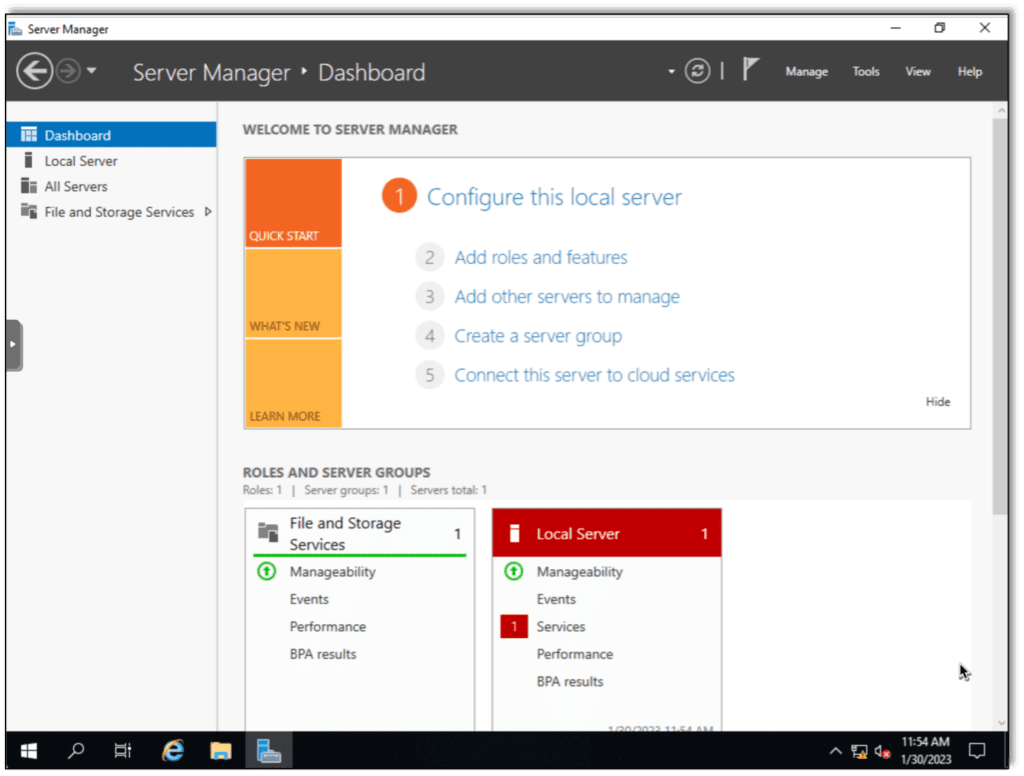The width and height of the screenshot is (1024, 776).
Task: Open the Tools menu
Action: point(865,71)
